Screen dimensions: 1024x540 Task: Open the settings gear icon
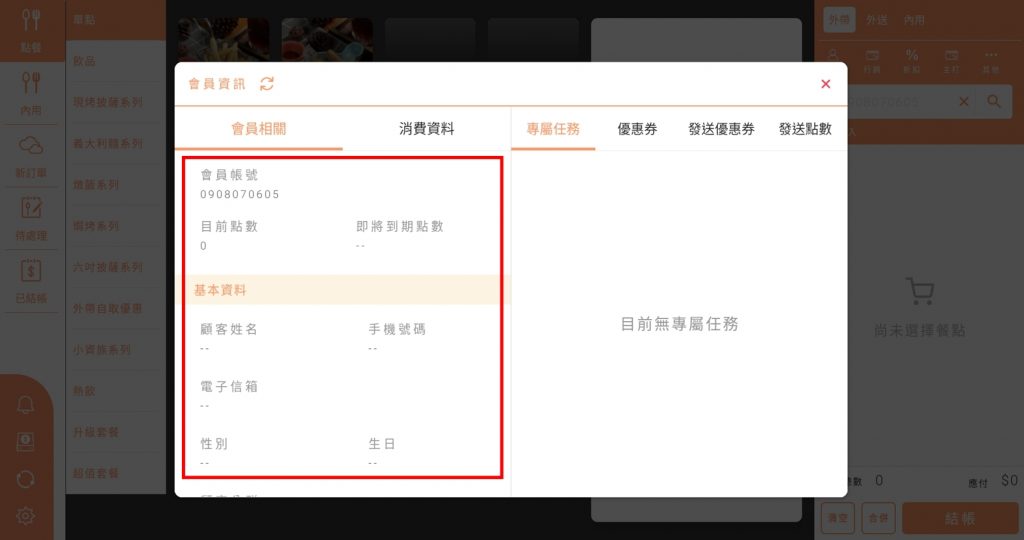coord(26,516)
